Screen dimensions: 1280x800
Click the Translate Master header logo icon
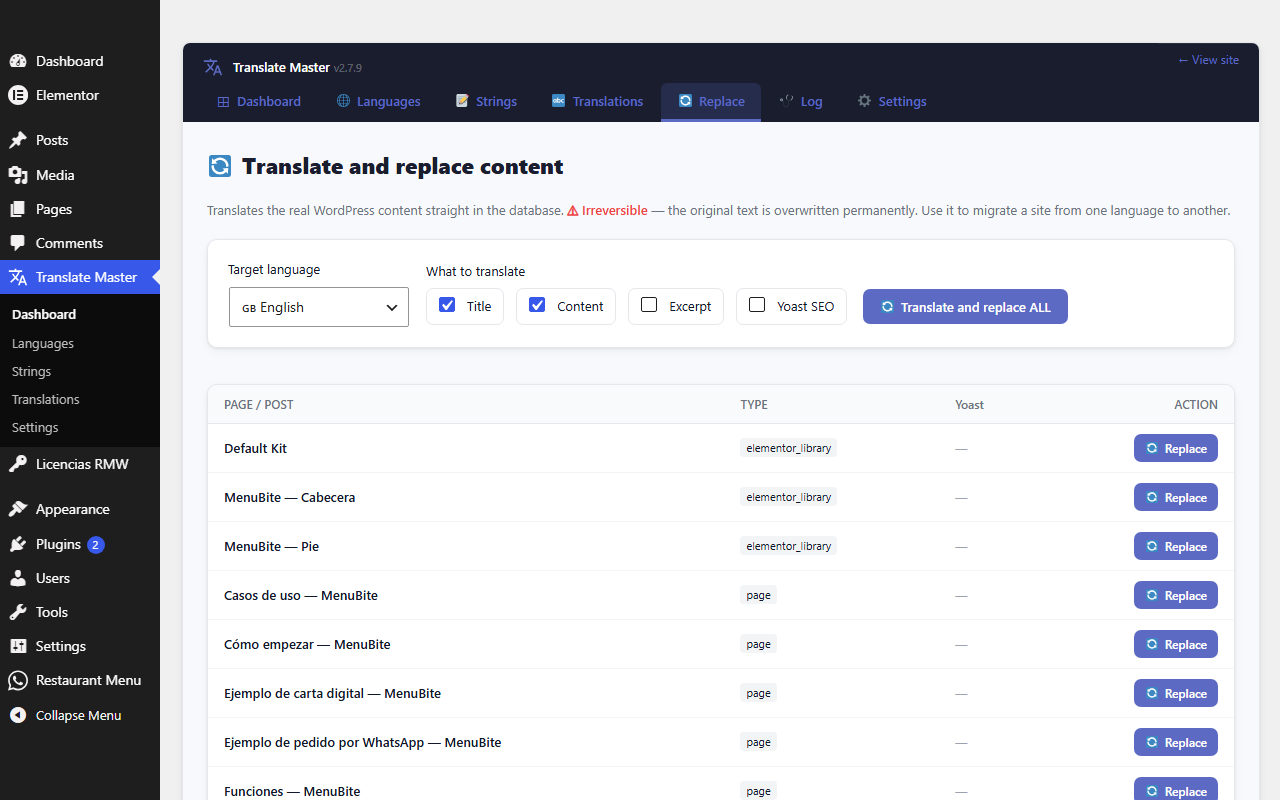pos(213,67)
